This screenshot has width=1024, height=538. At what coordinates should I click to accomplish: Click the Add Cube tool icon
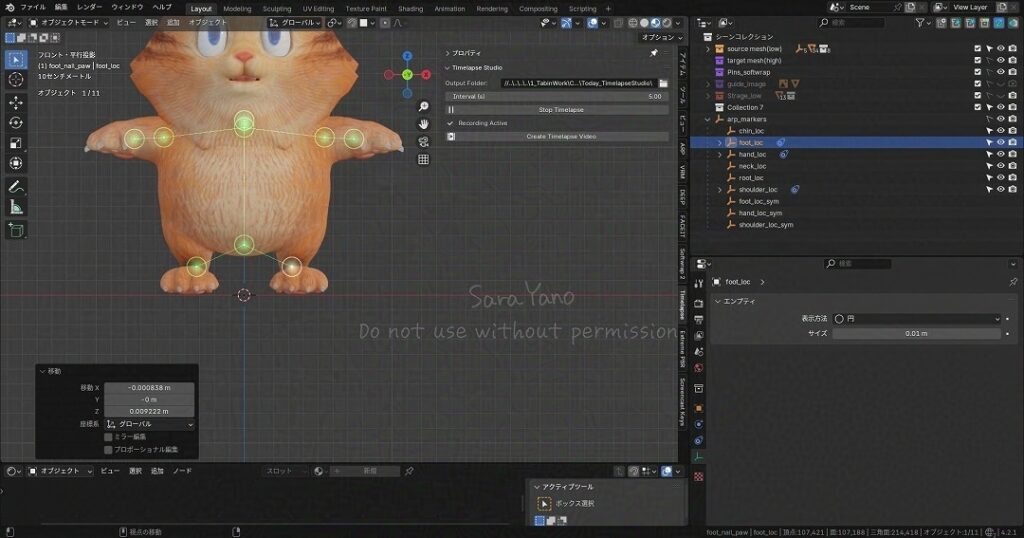point(16,230)
